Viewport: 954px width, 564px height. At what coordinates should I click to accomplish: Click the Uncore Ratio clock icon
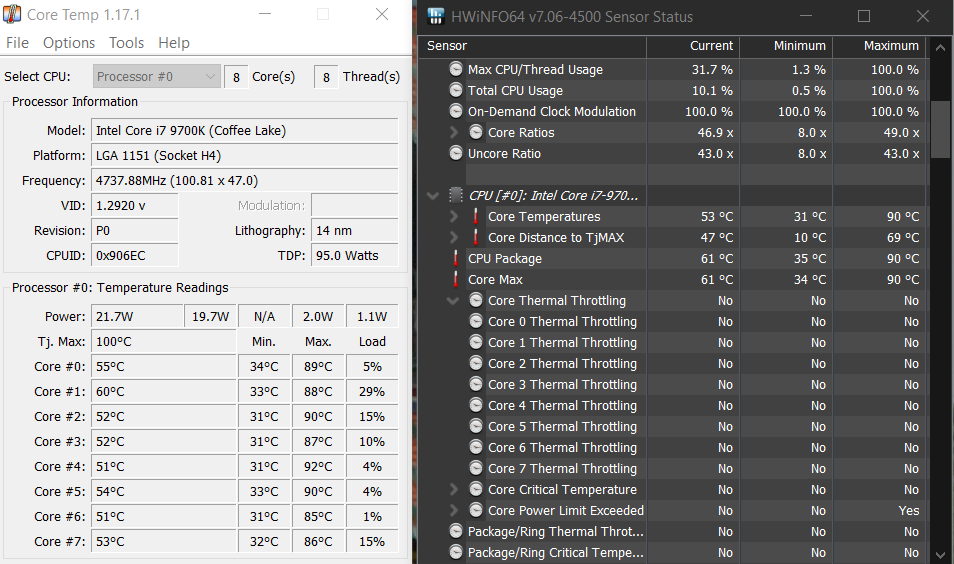pyautogui.click(x=456, y=153)
